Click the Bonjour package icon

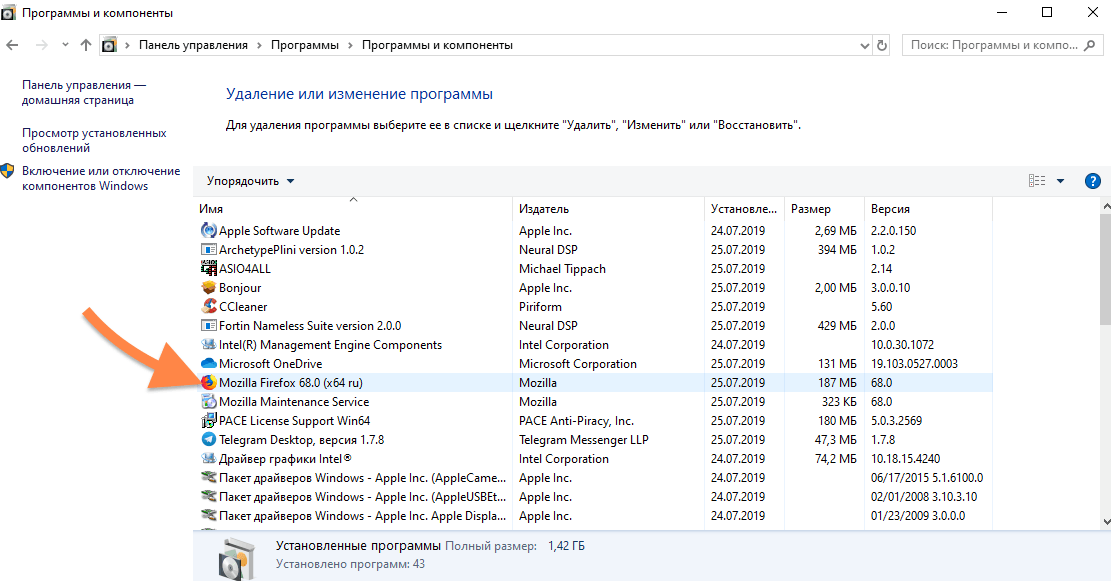(x=208, y=288)
